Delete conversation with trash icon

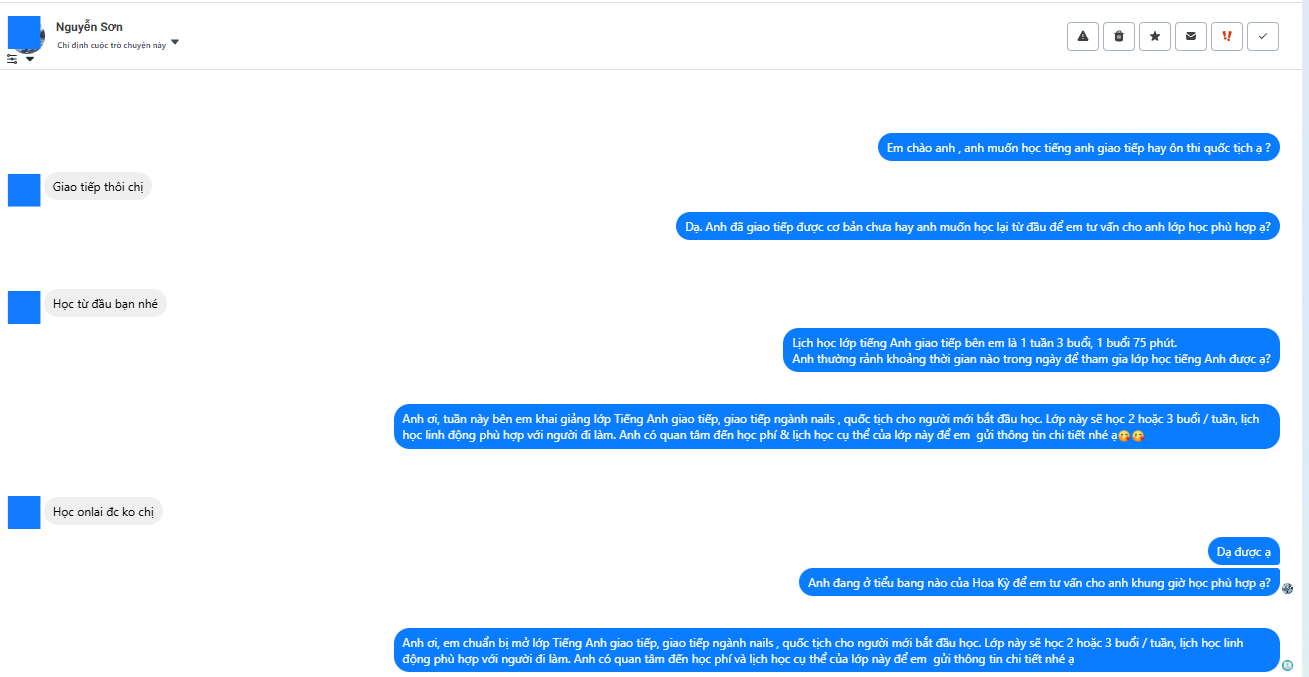(1119, 37)
